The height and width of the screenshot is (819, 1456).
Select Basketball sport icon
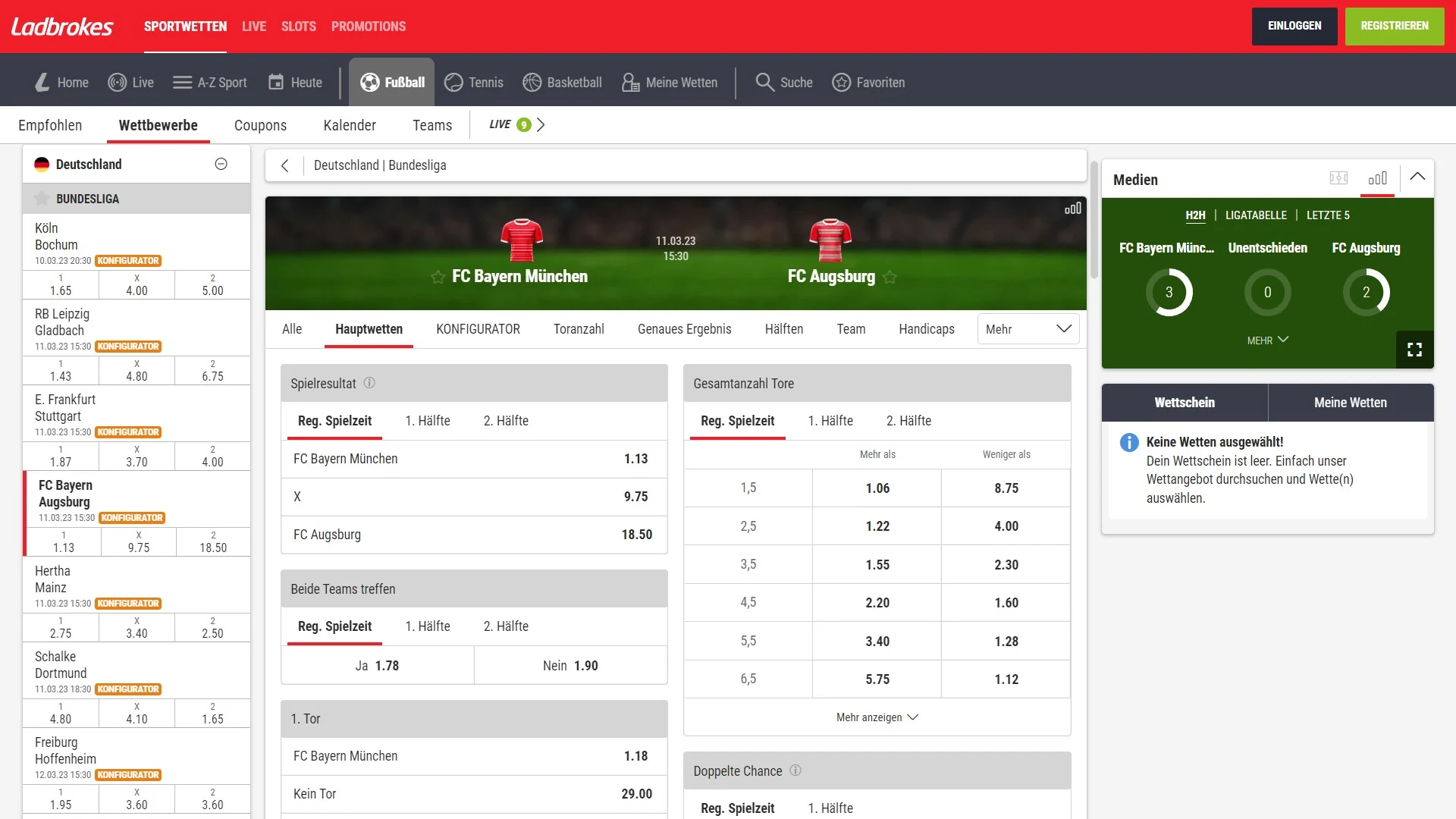532,82
